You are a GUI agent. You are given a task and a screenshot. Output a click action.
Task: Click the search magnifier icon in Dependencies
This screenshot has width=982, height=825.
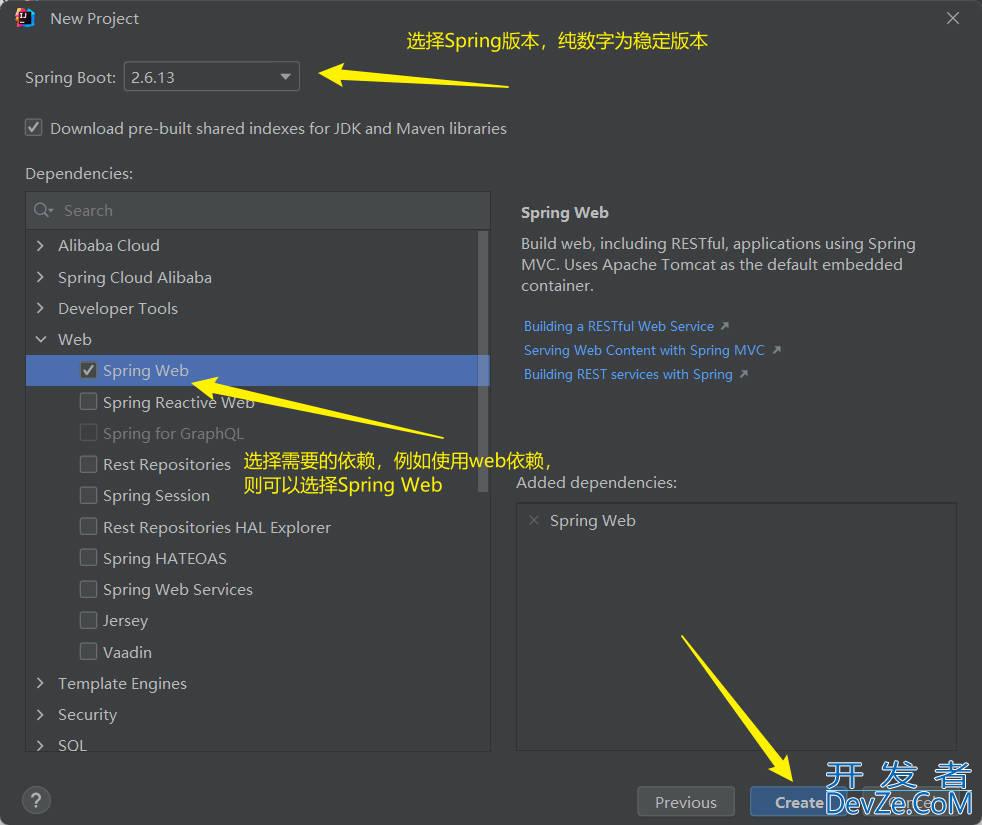(x=43, y=210)
